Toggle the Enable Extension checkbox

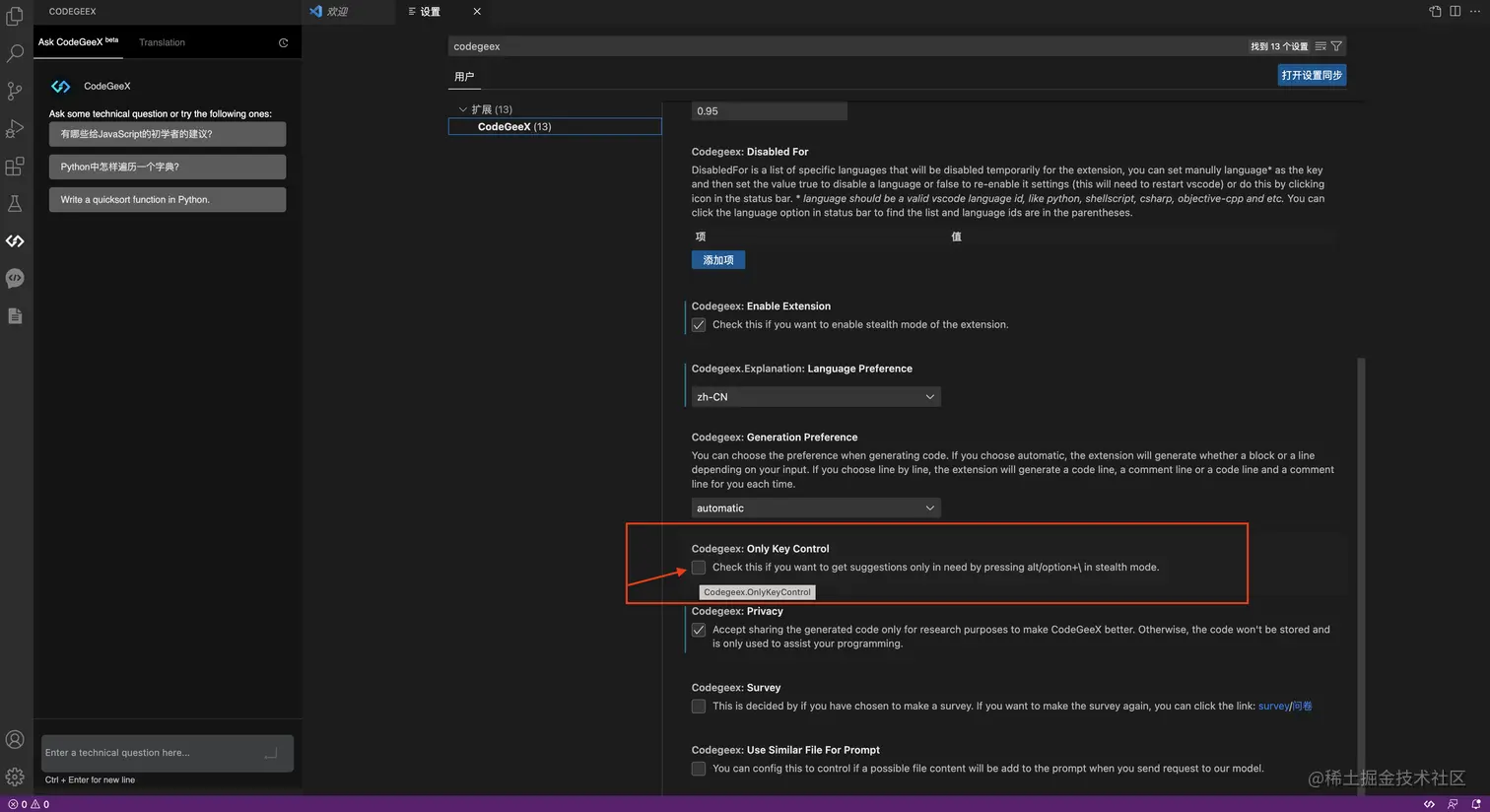pos(699,325)
